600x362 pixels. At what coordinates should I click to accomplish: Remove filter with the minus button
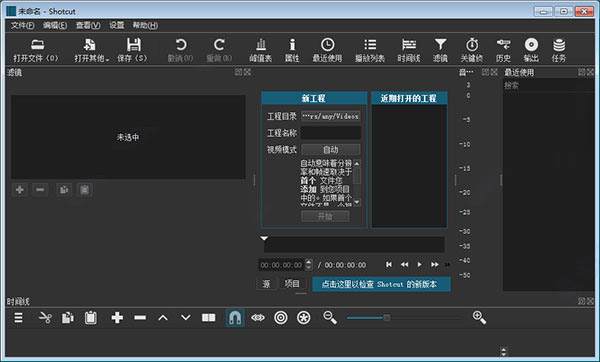pyautogui.click(x=40, y=189)
